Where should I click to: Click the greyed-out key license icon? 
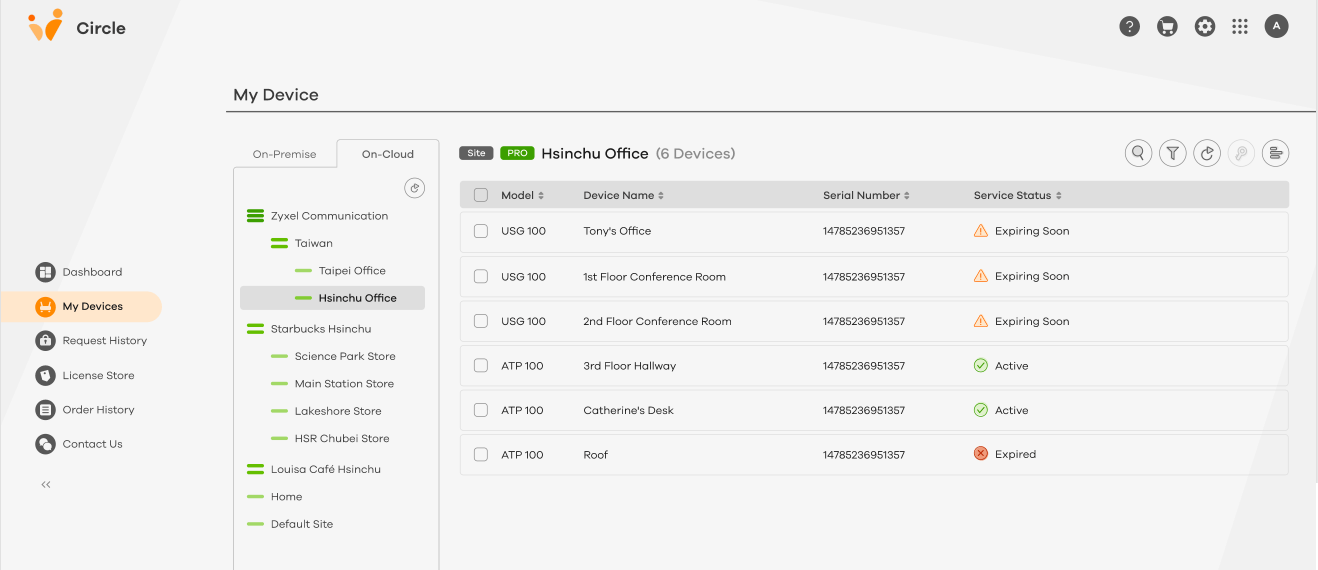[1241, 153]
